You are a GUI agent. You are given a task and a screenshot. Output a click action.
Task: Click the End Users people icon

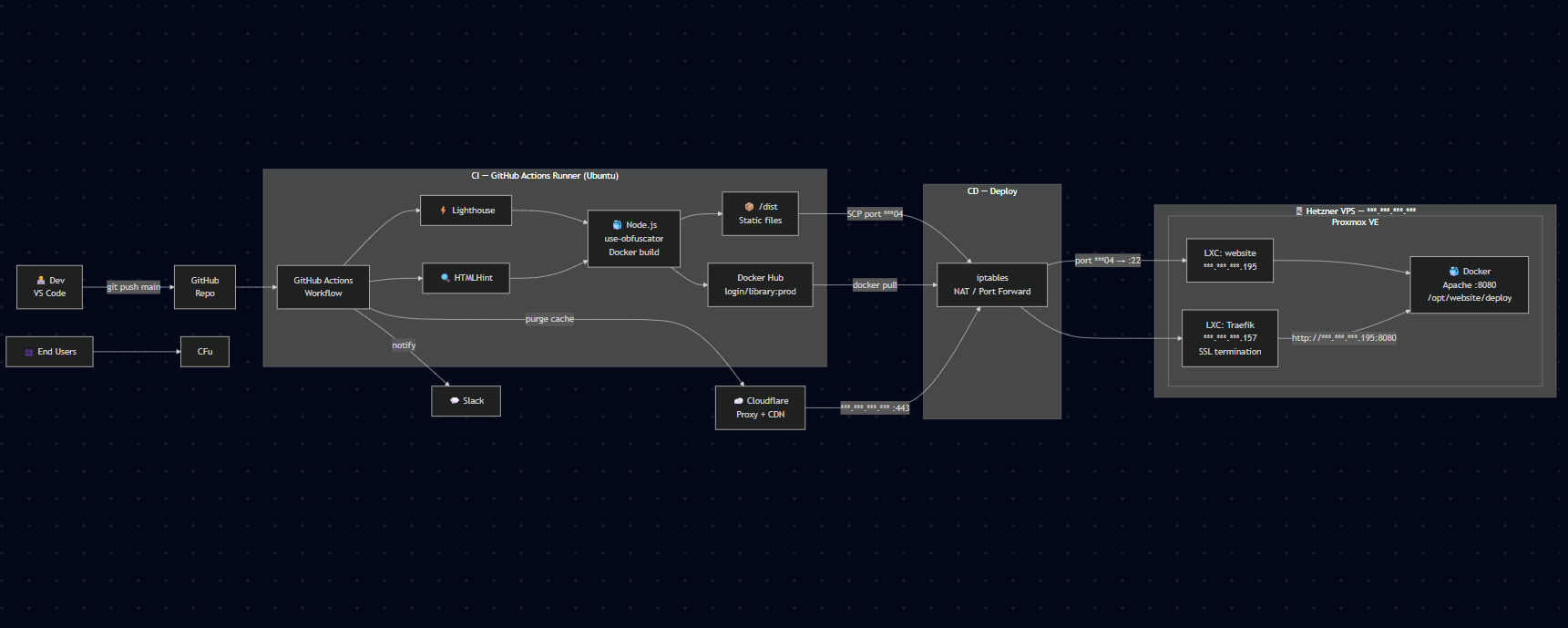[29, 352]
